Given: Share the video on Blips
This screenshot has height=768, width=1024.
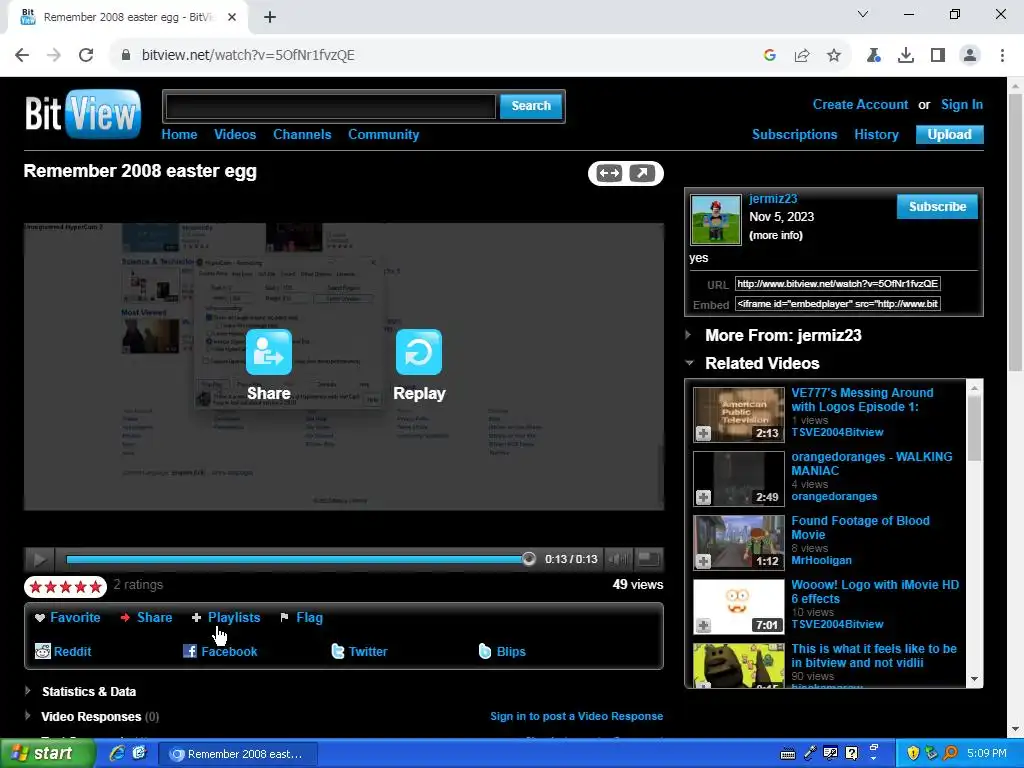Looking at the screenshot, I should click(x=502, y=651).
